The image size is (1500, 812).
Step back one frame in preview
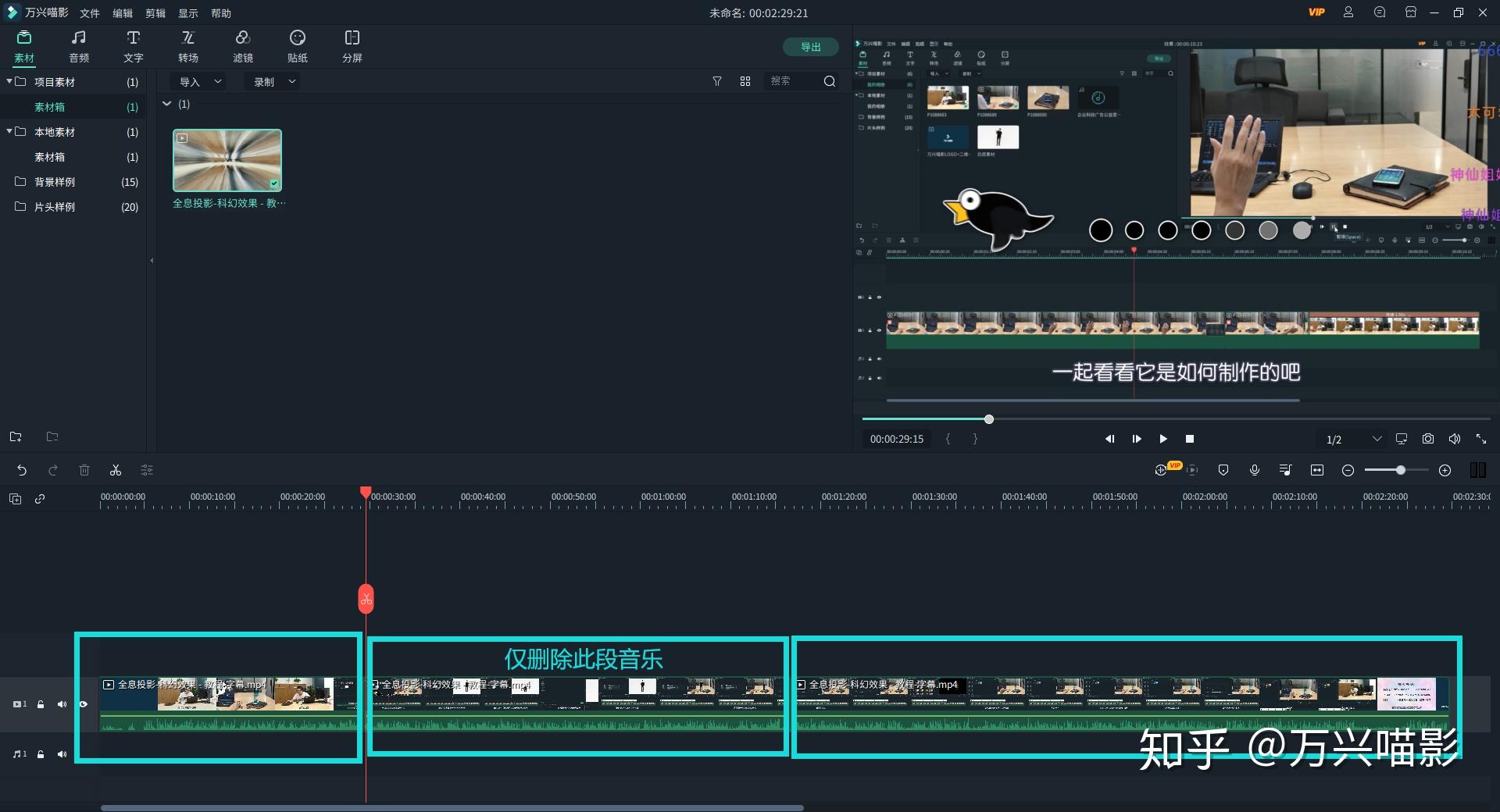[1109, 439]
